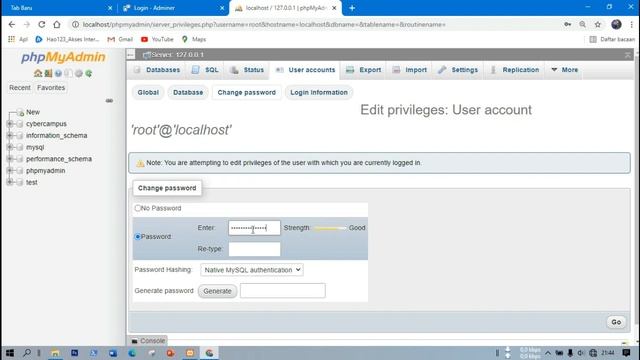Click the log out (exit door) icon
This screenshot has width=640, height=360.
[x=48, y=73]
